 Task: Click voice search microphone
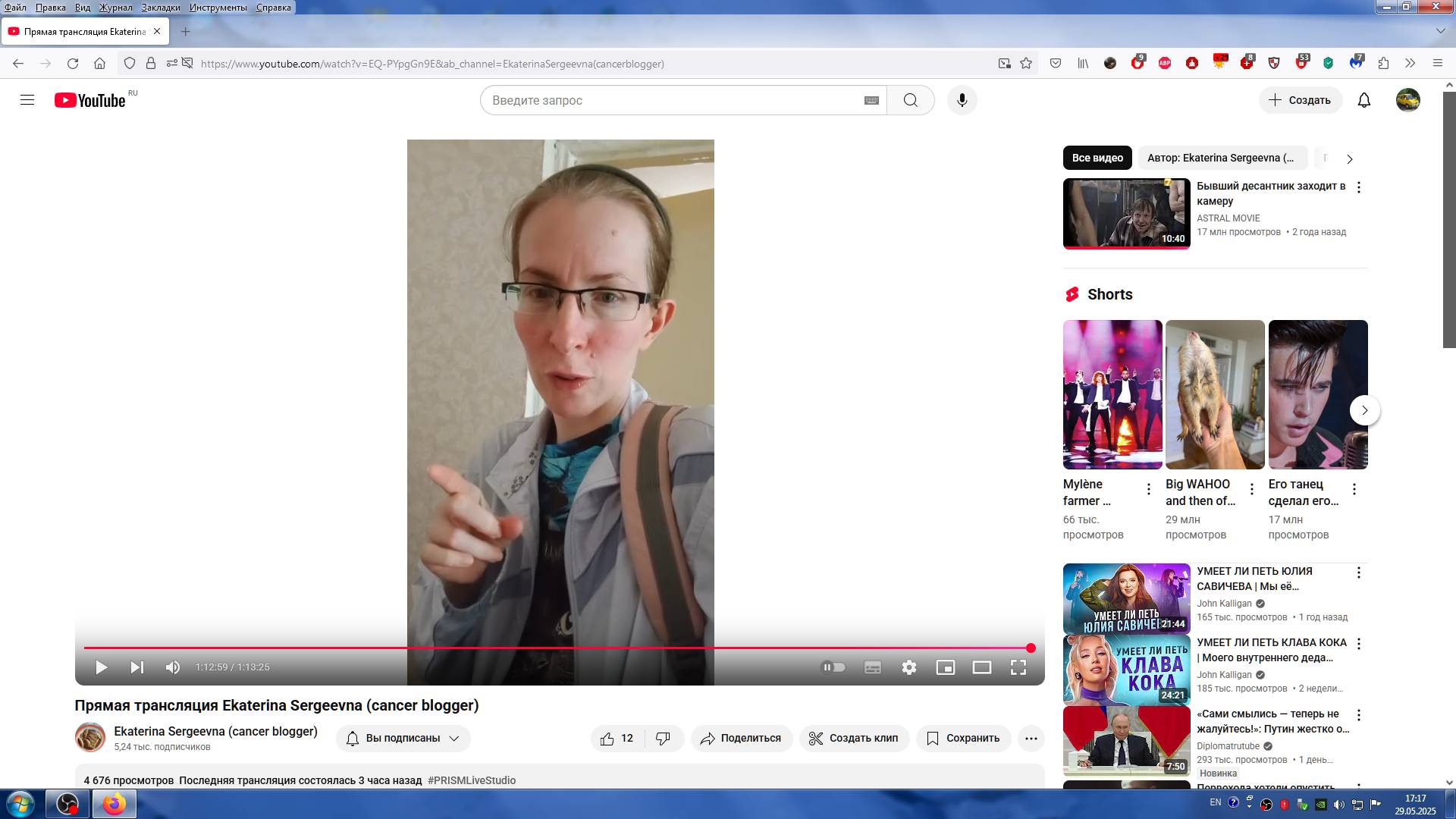tap(962, 100)
